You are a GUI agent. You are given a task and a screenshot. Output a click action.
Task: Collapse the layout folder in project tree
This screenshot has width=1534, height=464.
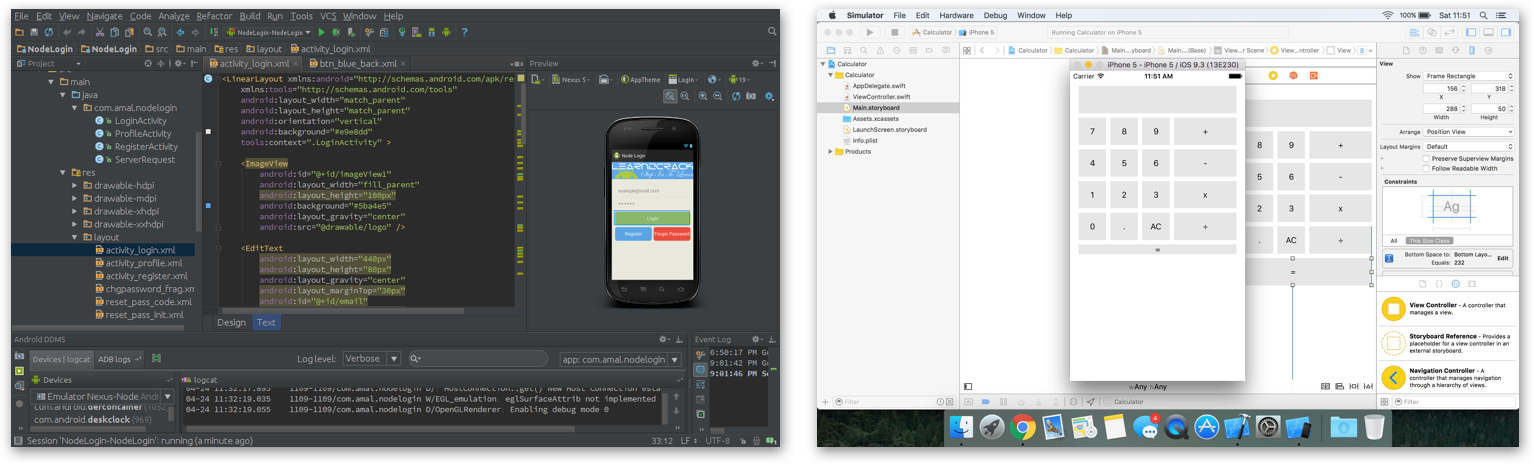pyautogui.click(x=75, y=238)
